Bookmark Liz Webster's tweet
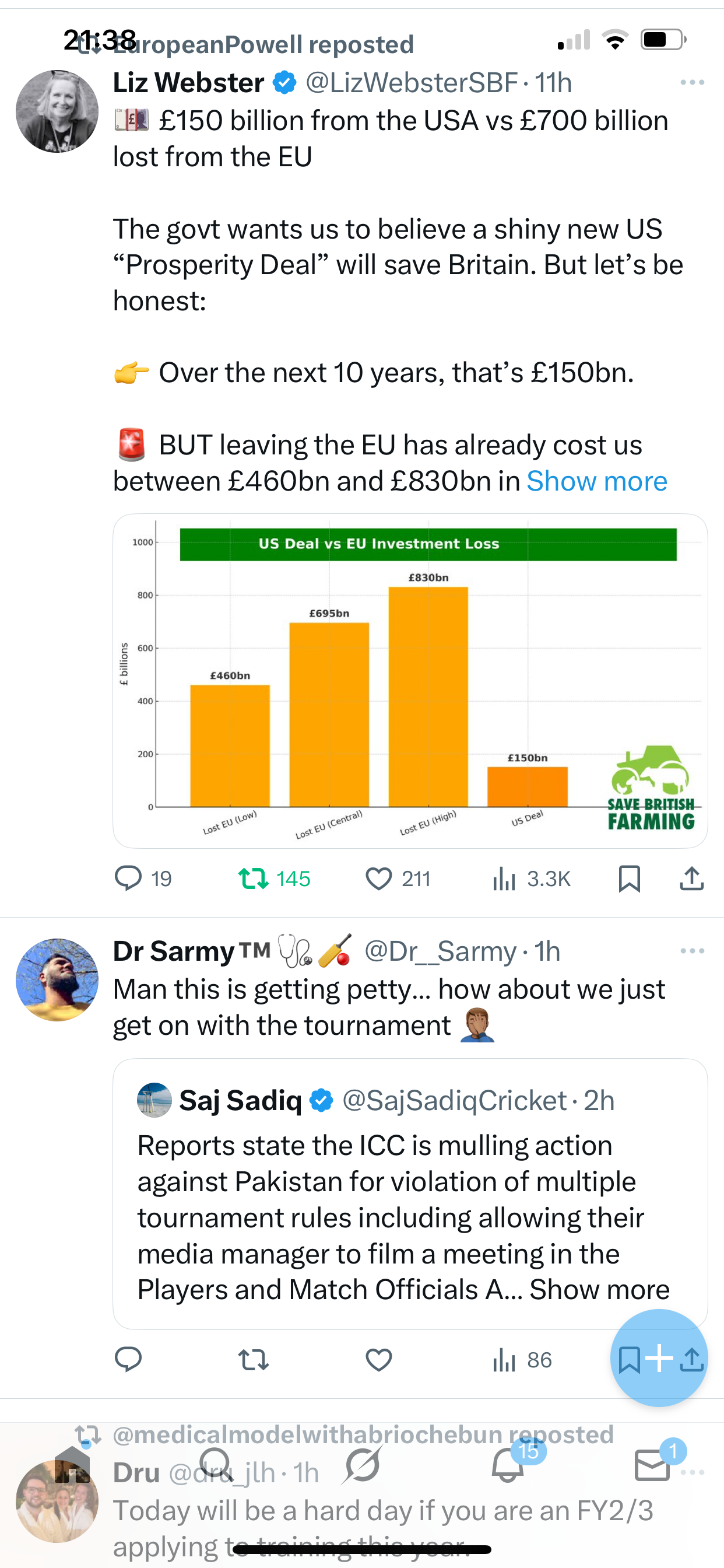Image resolution: width=724 pixels, height=1568 pixels. point(629,878)
